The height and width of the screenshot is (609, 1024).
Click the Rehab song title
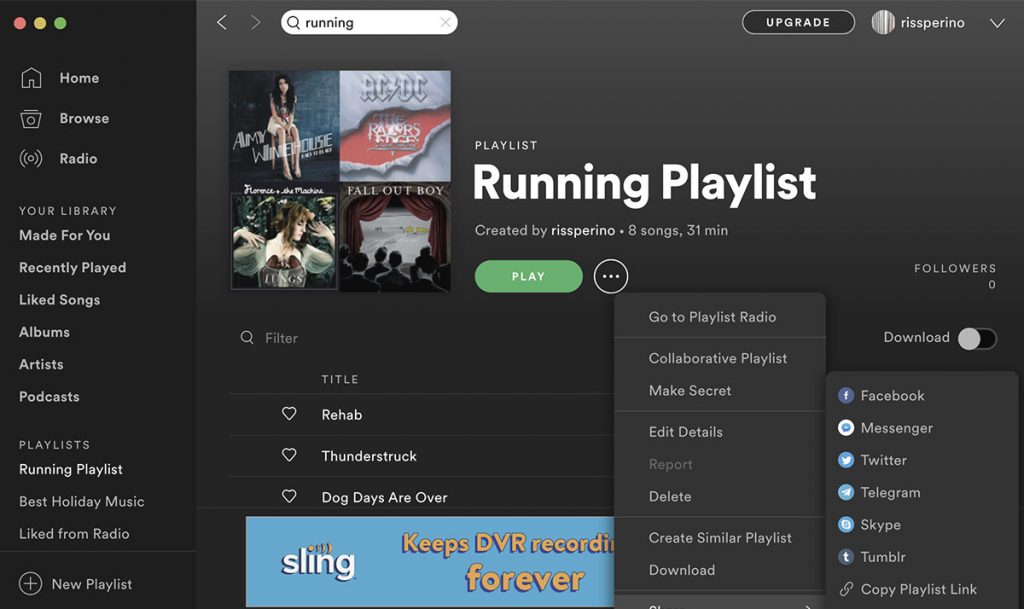tap(342, 414)
